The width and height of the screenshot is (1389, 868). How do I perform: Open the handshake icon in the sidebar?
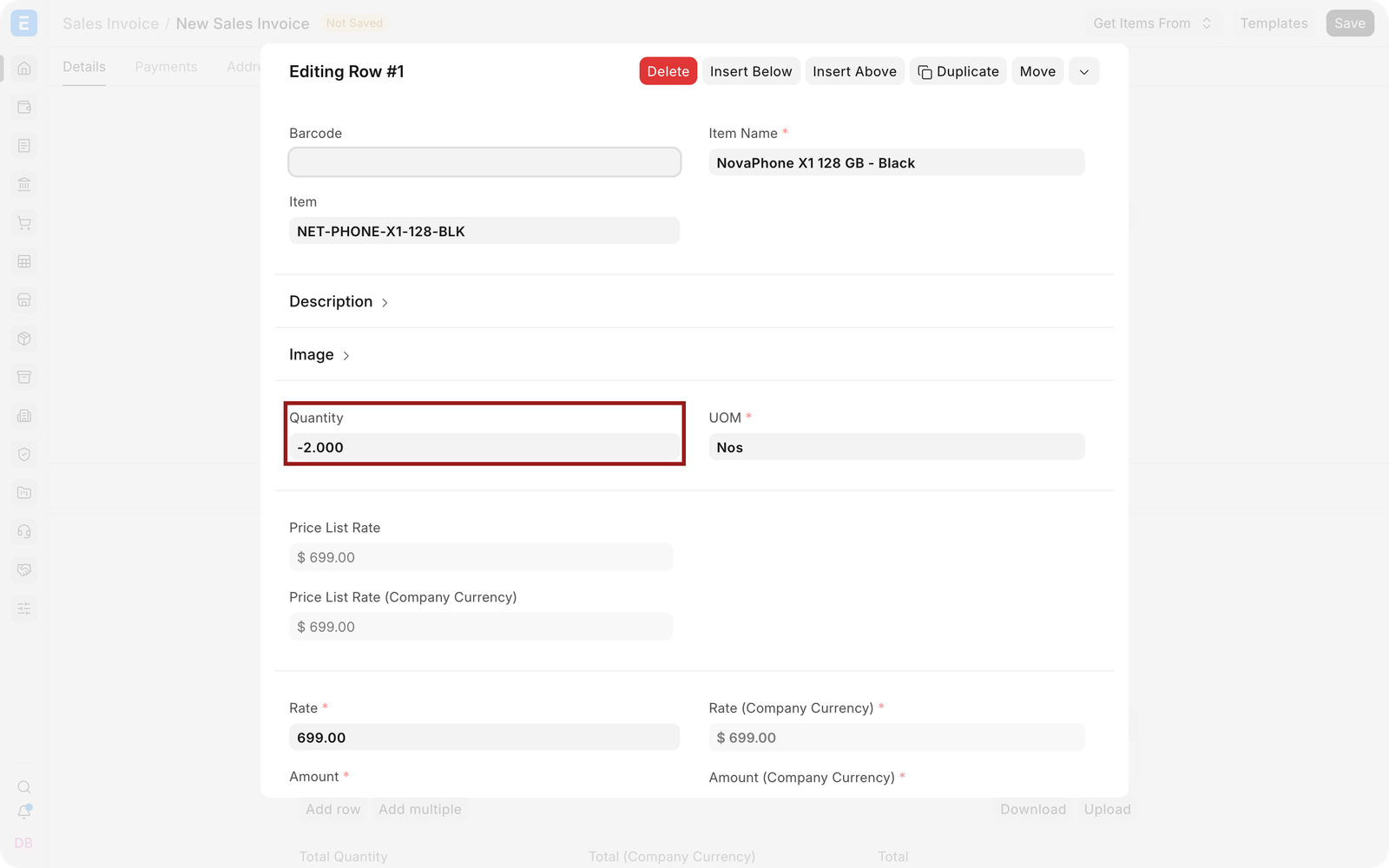24,569
